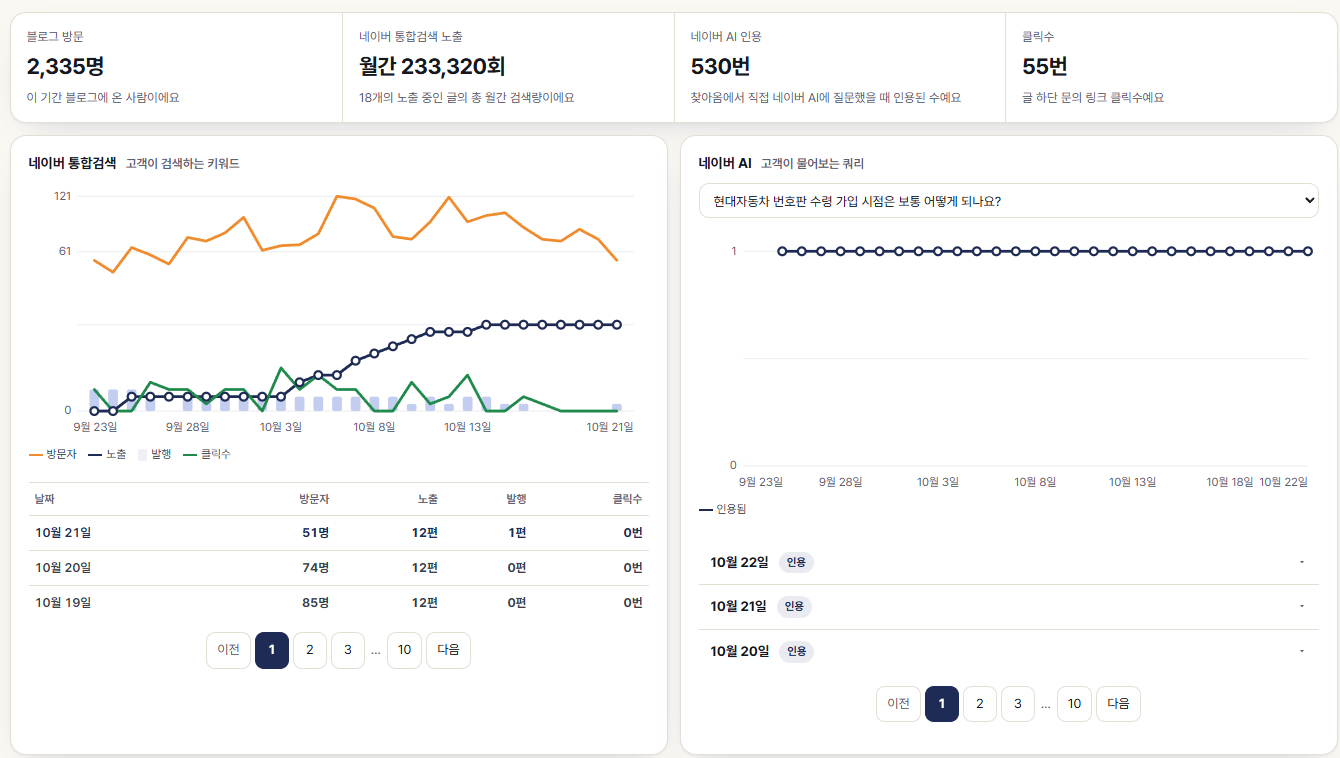Click the 2,335명 blog visit figure
This screenshot has height=758, width=1340.
coord(65,67)
